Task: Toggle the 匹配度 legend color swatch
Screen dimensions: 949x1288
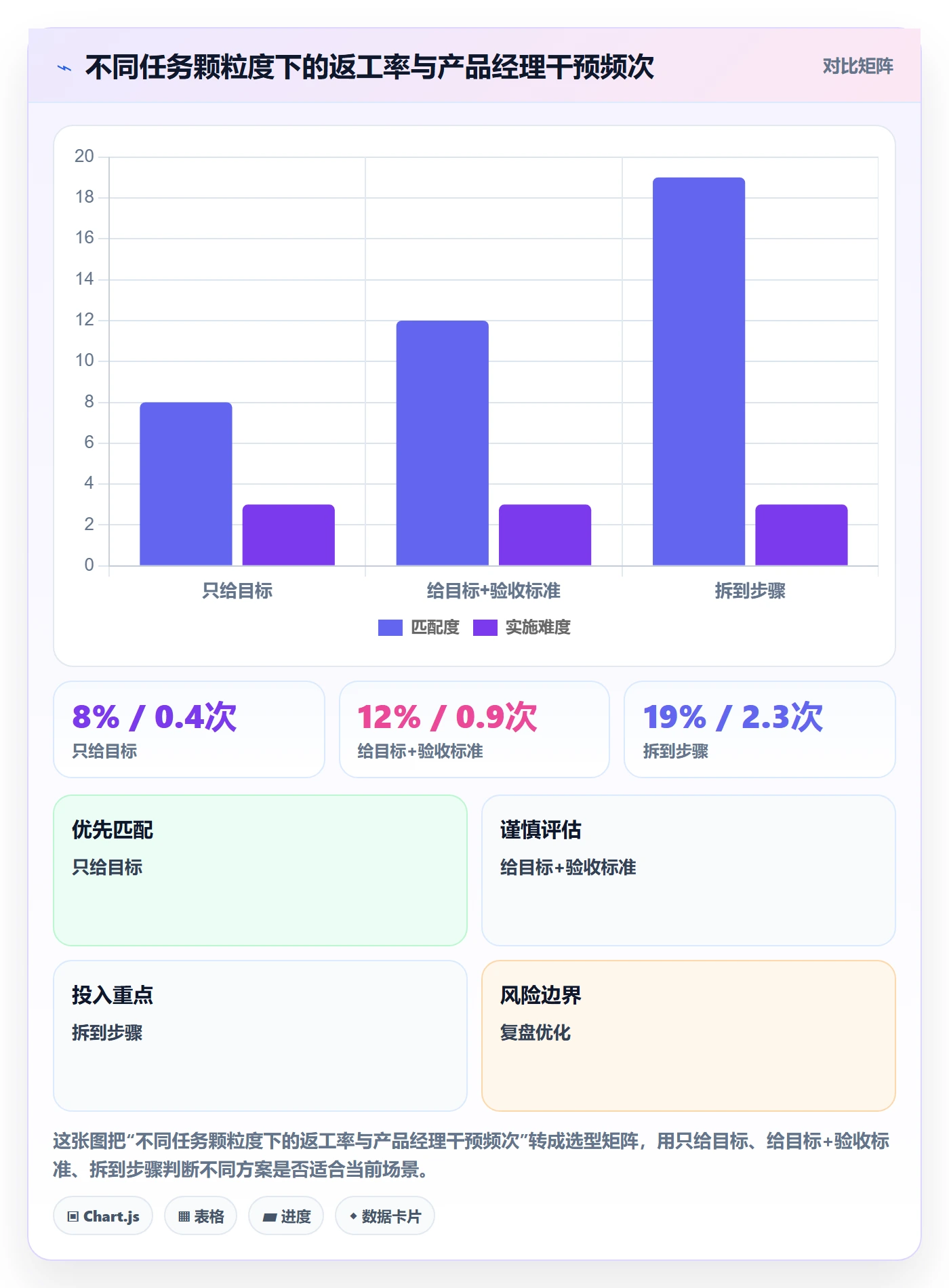Action: pyautogui.click(x=390, y=628)
